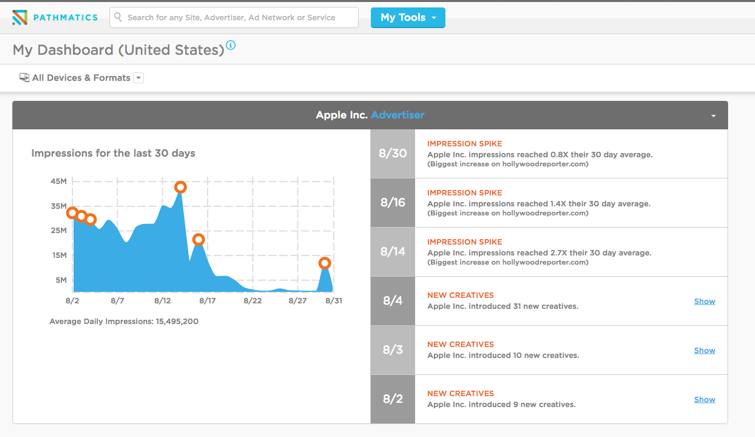Click Apple Inc. panel title
Image resolution: width=755 pixels, height=437 pixels.
[341, 115]
